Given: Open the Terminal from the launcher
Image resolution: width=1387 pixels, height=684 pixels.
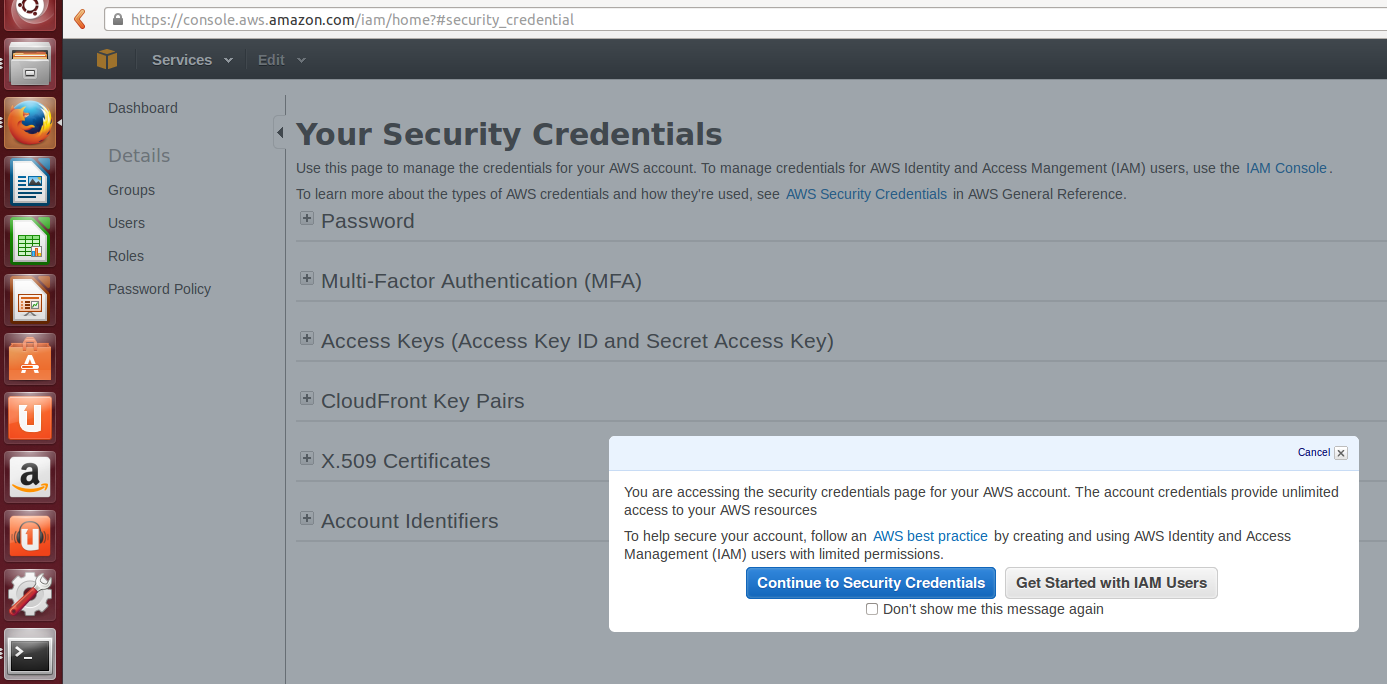Looking at the screenshot, I should tap(30, 654).
